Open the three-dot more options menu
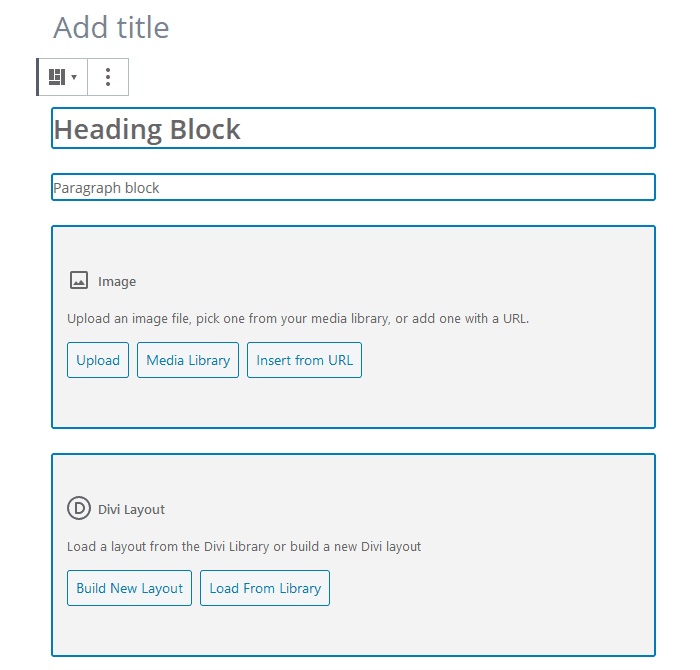 click(108, 77)
